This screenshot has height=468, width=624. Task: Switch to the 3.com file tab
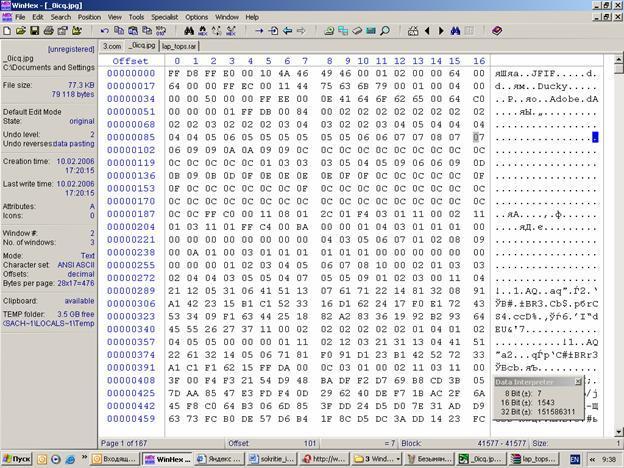click(111, 46)
